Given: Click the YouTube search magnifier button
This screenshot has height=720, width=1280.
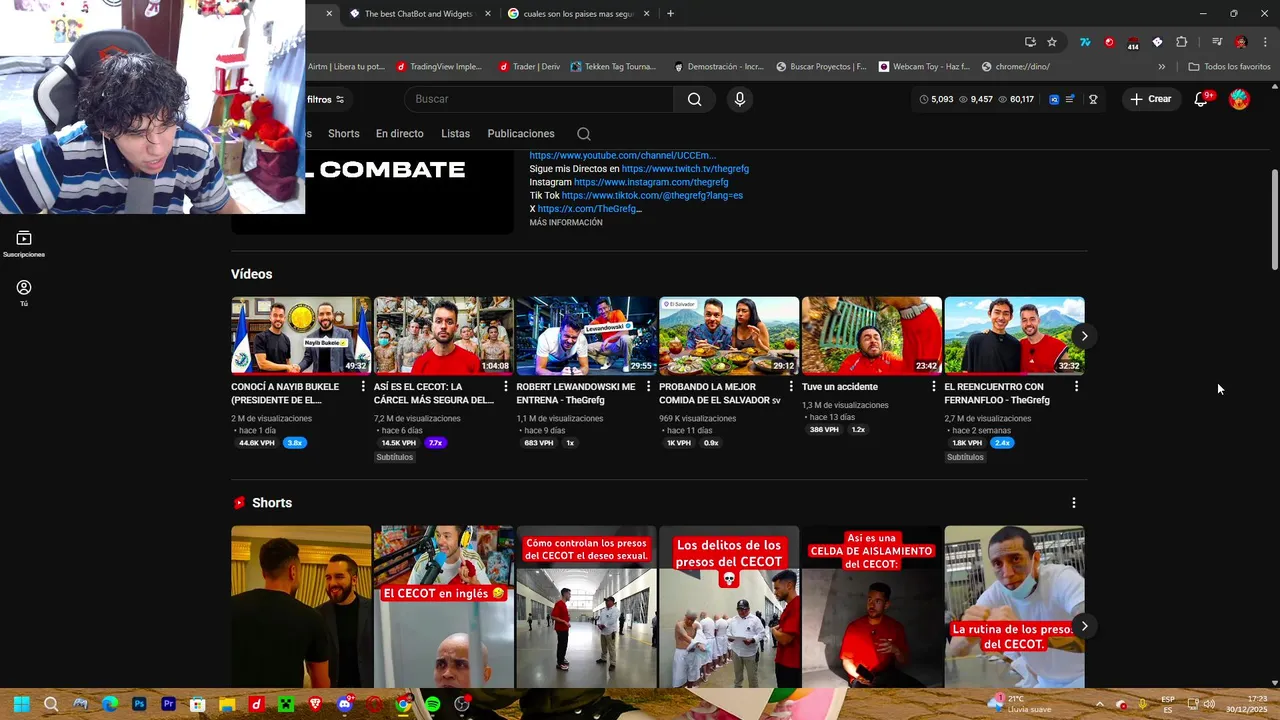Looking at the screenshot, I should tap(694, 99).
